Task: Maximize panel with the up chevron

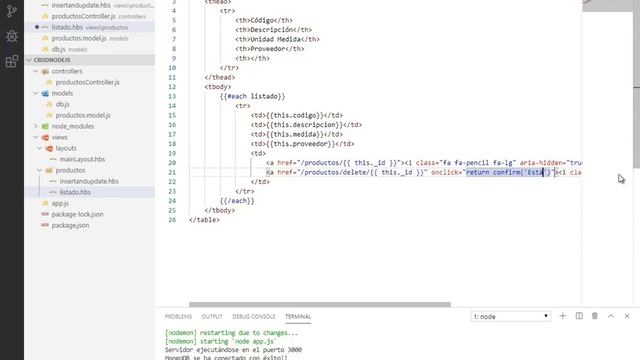Action: click(x=611, y=316)
